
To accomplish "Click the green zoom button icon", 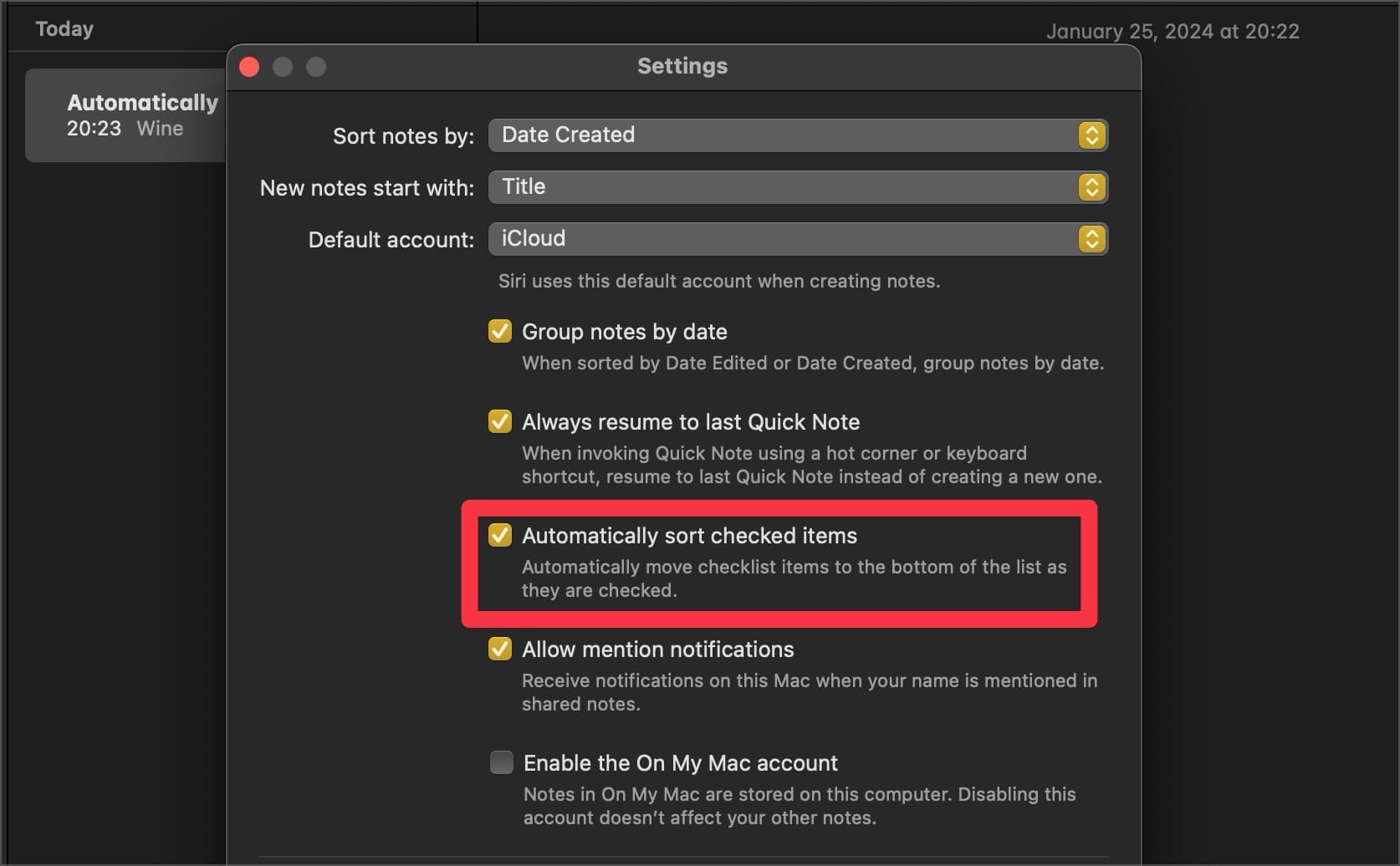I will [315, 67].
